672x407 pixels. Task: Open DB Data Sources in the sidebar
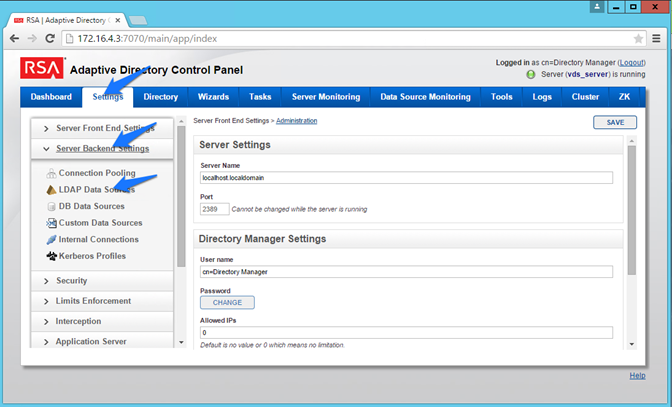point(92,206)
